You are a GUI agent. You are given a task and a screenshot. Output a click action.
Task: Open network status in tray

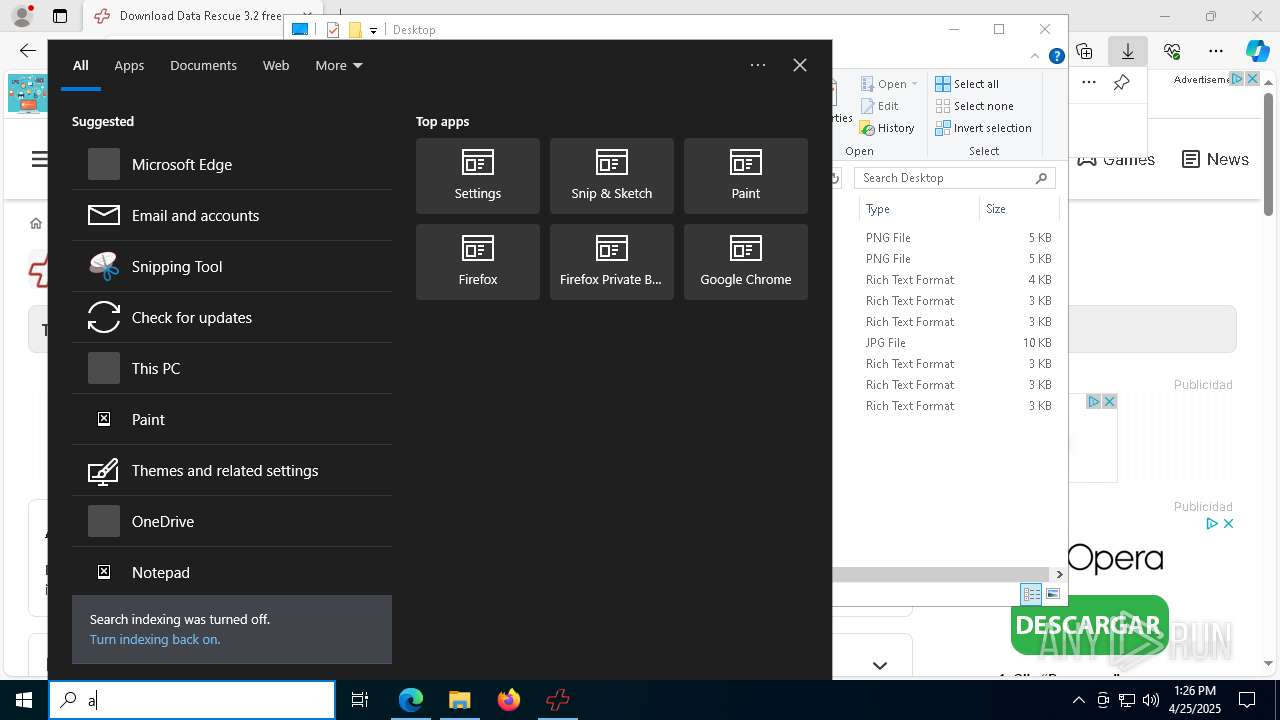1127,700
